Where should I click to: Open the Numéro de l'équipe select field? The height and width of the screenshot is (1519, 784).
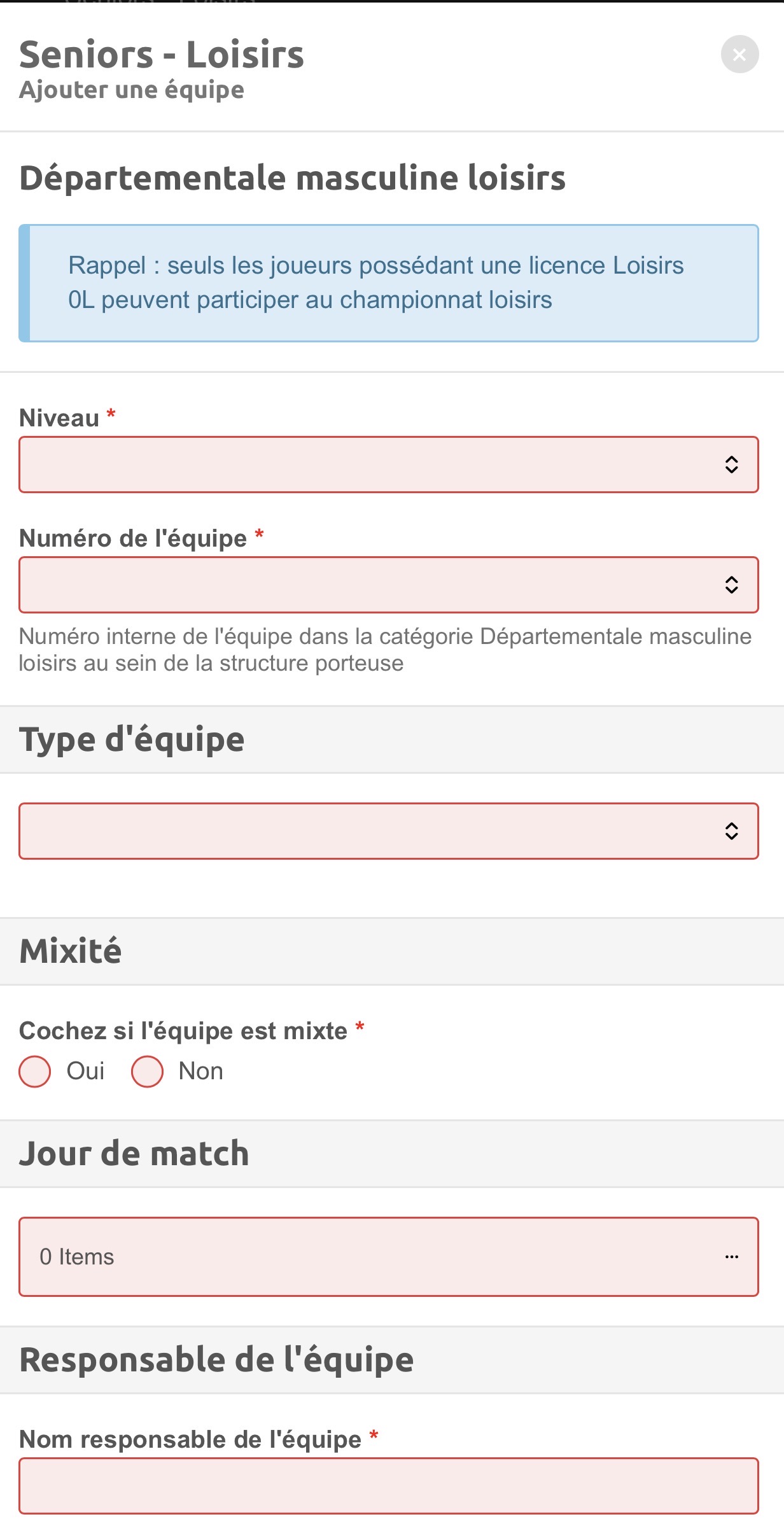(389, 585)
